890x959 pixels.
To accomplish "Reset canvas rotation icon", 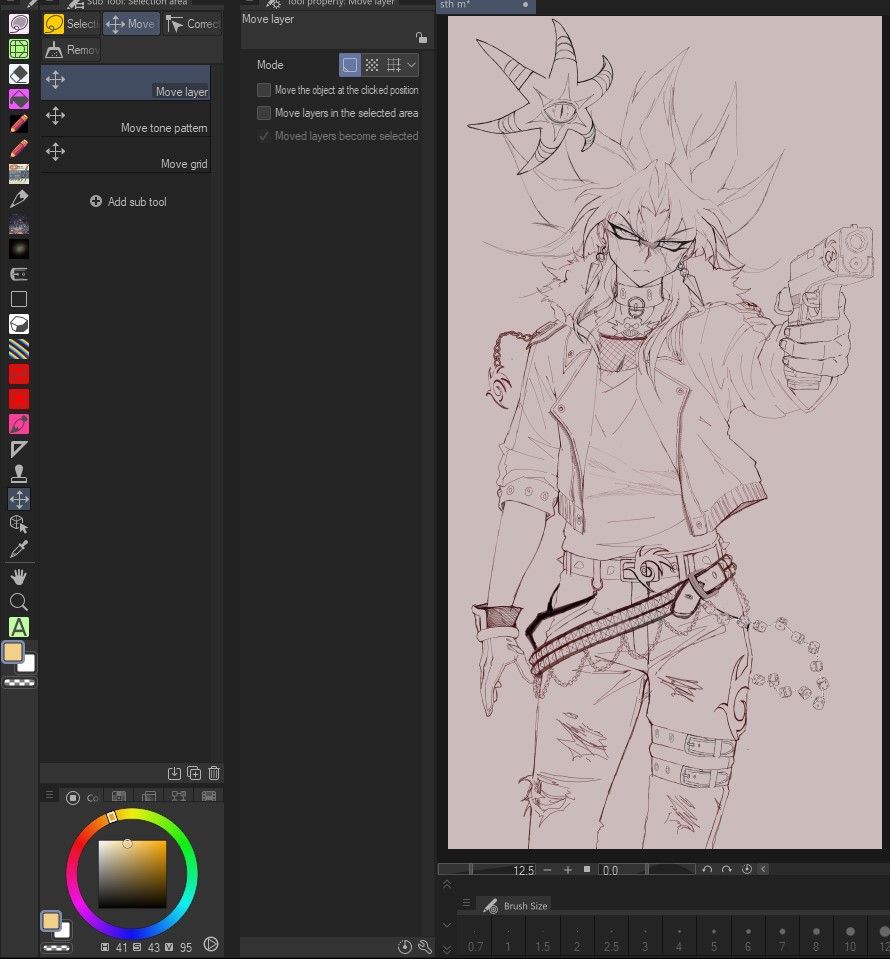I will pos(747,869).
